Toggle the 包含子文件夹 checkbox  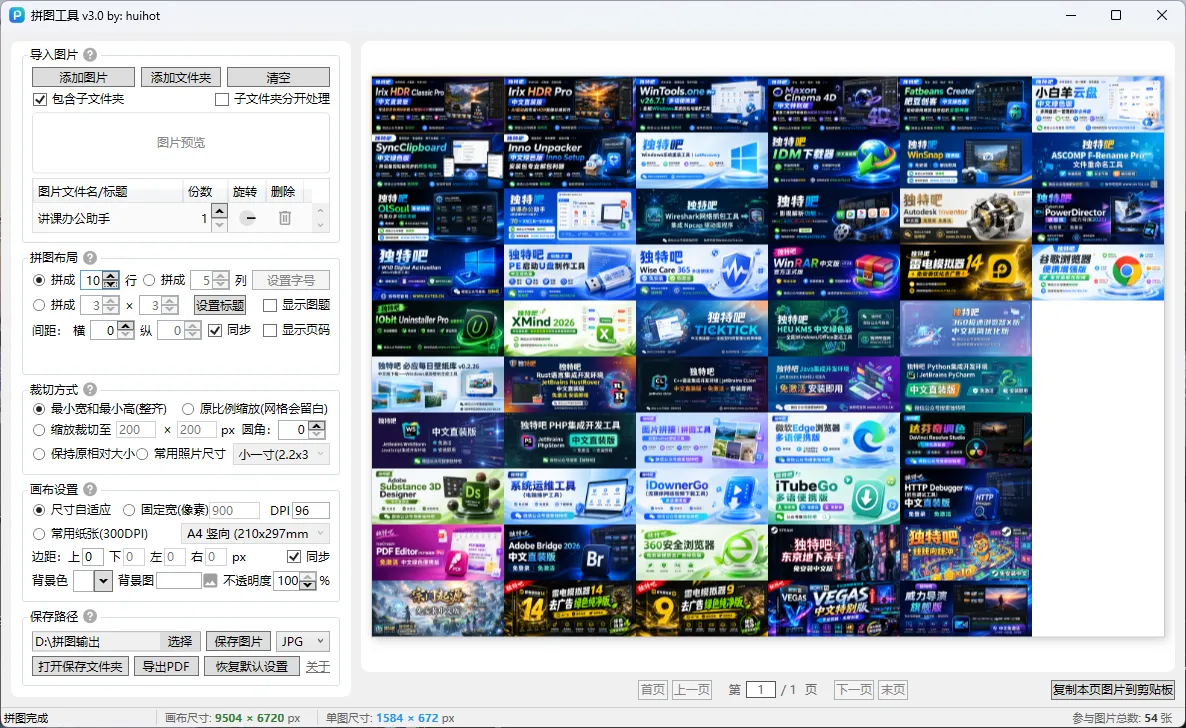(x=40, y=99)
